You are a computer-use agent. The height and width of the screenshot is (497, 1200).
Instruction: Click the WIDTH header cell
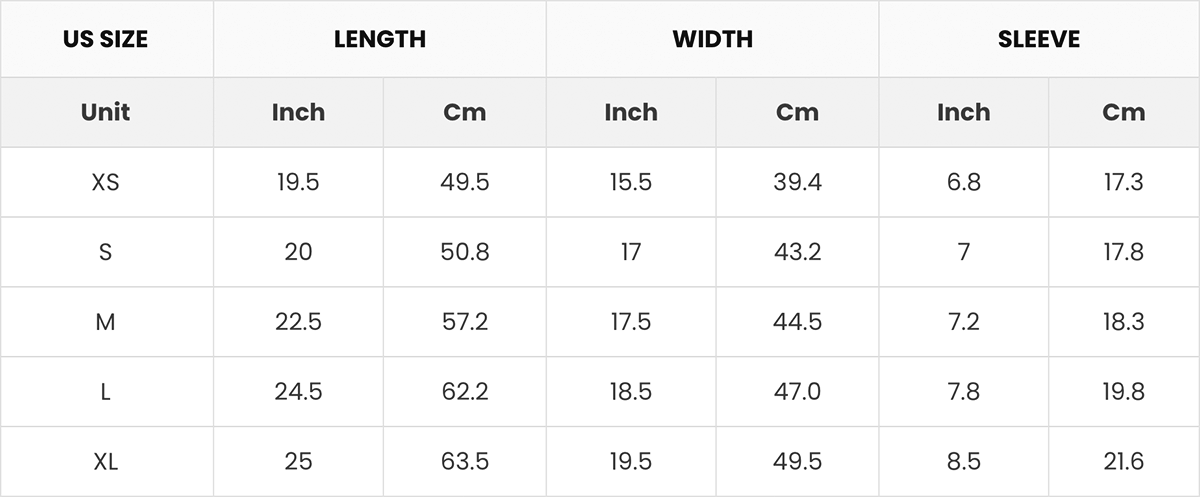point(713,39)
